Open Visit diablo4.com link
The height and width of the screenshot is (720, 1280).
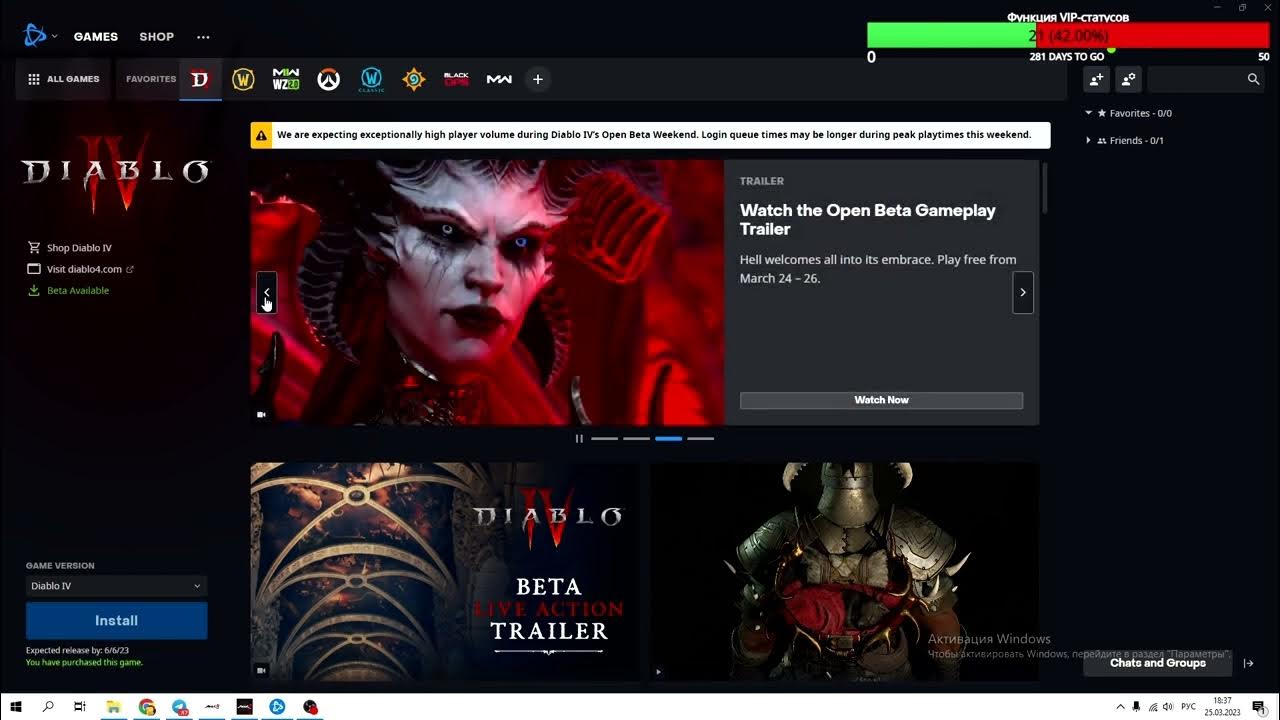84,269
